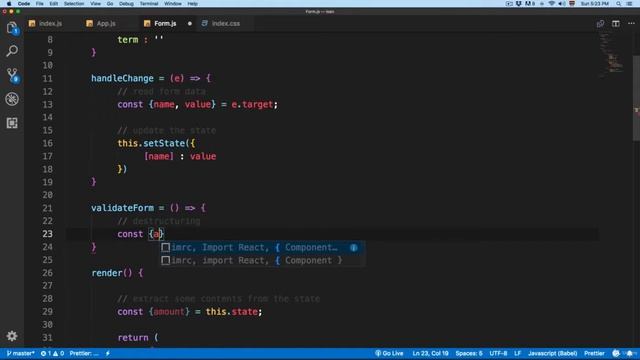Click on this.setState on line 16
The image size is (640, 360).
point(151,143)
